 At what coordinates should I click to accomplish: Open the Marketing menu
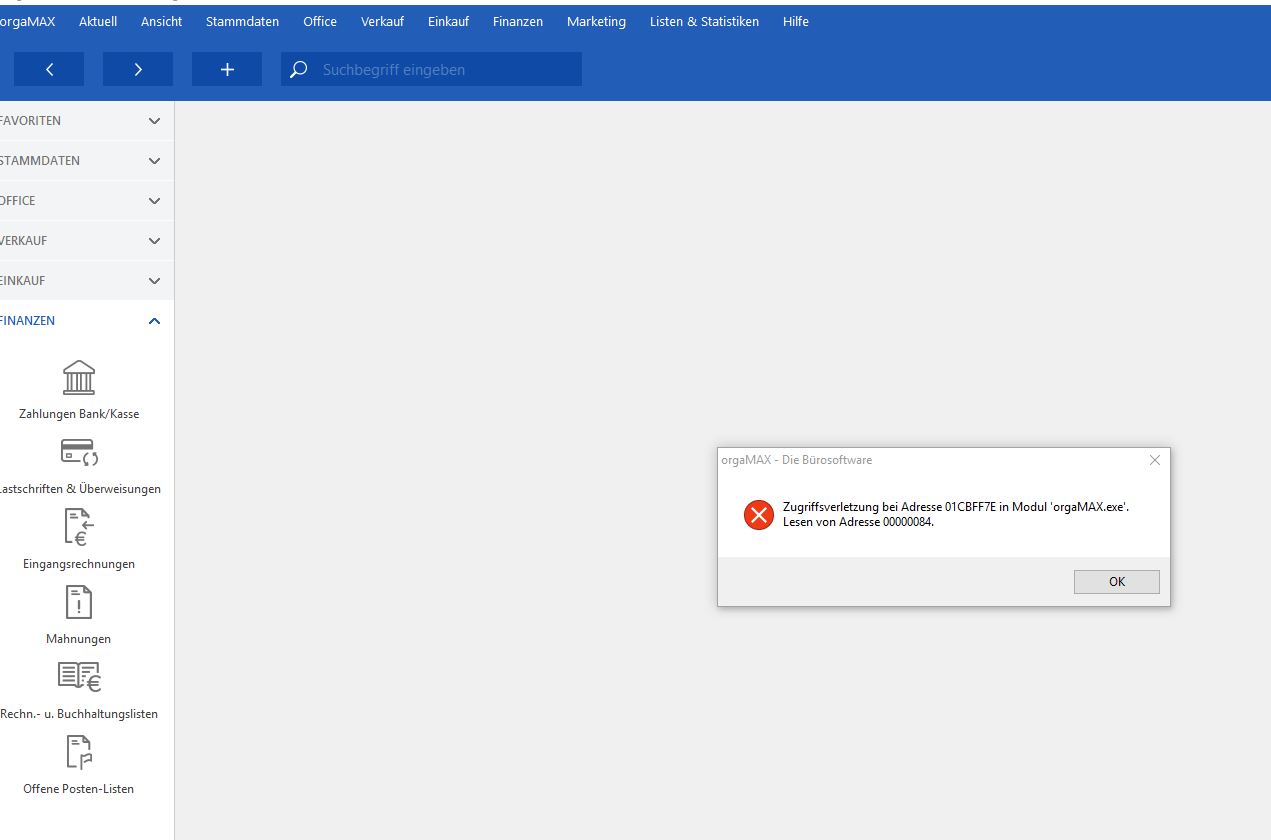(x=596, y=21)
